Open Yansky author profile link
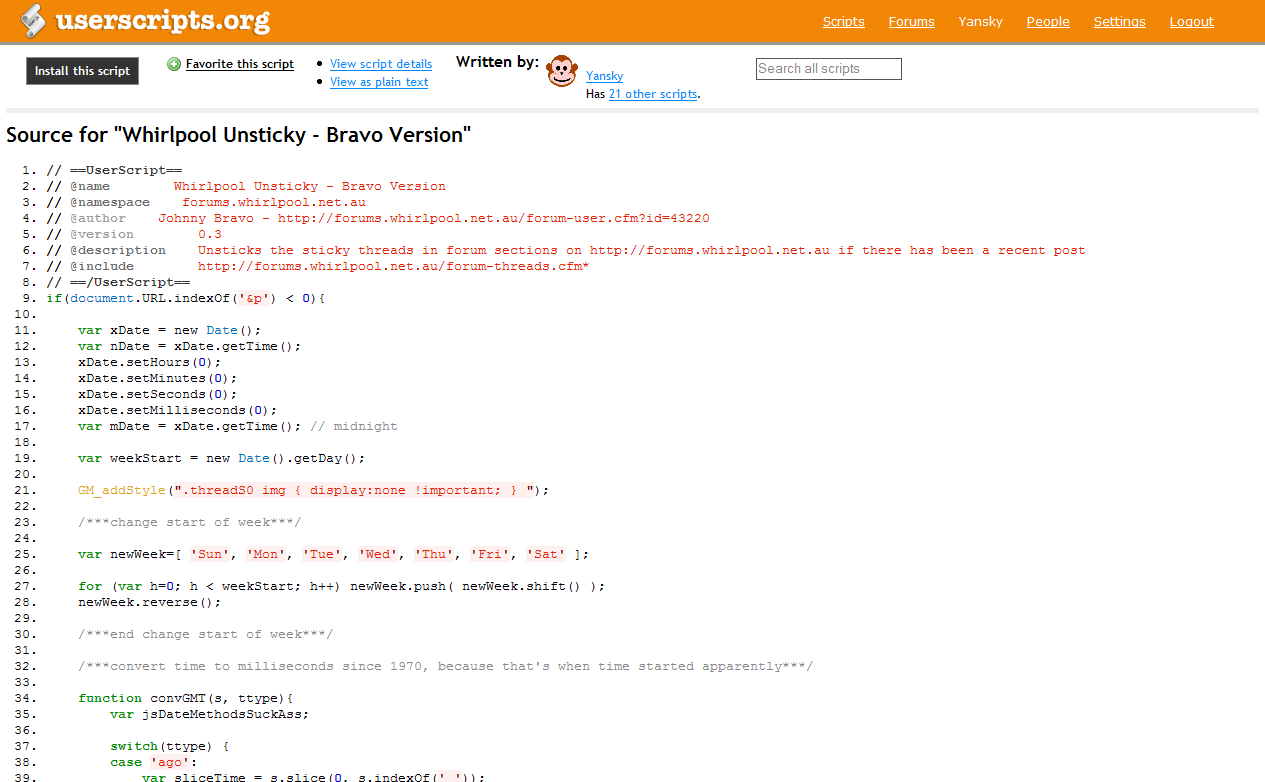The image size is (1265, 782). [x=604, y=76]
